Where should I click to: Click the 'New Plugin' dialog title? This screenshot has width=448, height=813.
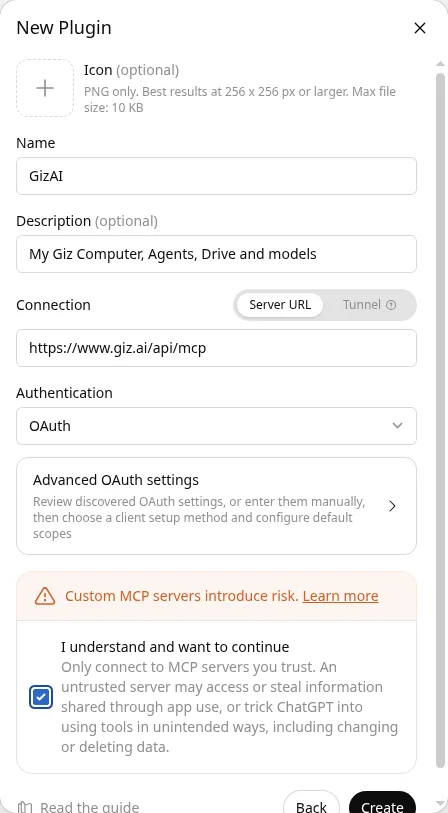pyautogui.click(x=64, y=28)
